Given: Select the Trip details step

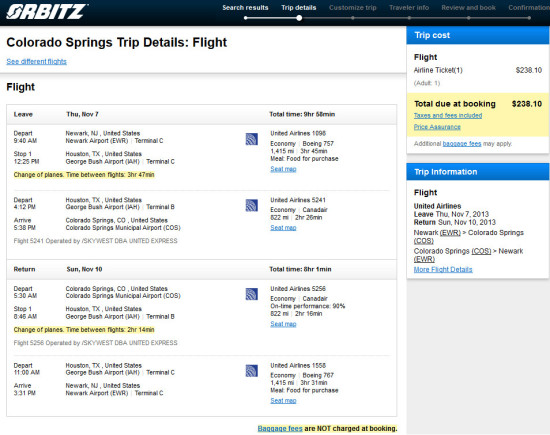Looking at the screenshot, I should [x=299, y=8].
